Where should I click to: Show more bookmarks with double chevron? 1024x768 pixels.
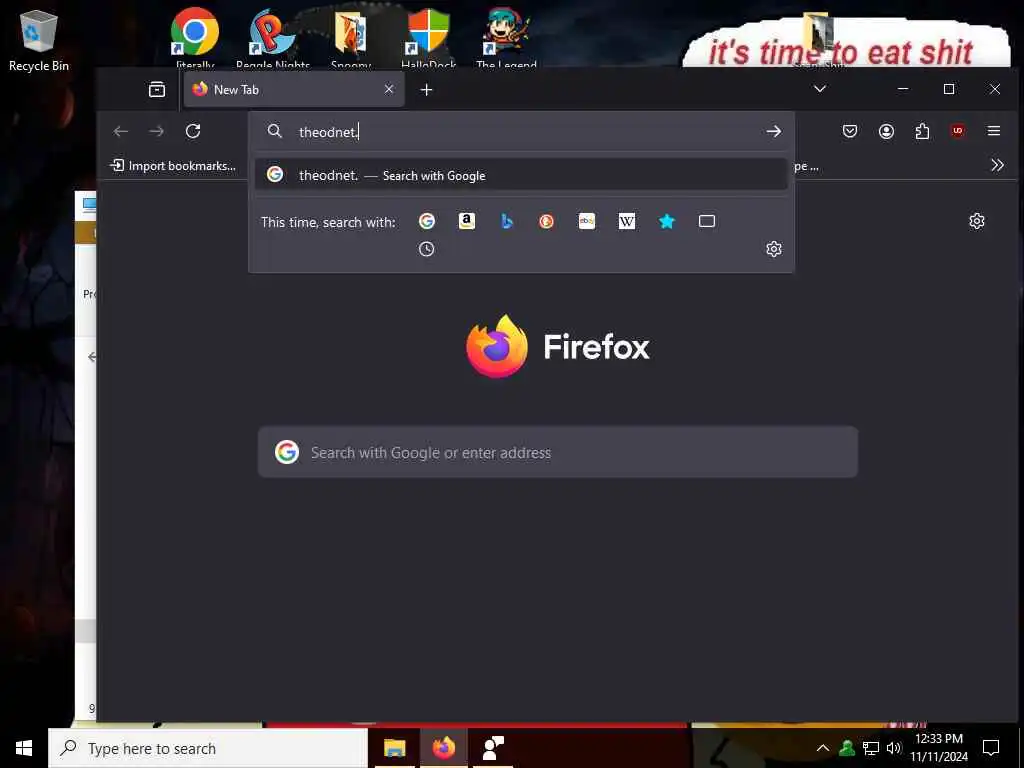click(x=997, y=165)
